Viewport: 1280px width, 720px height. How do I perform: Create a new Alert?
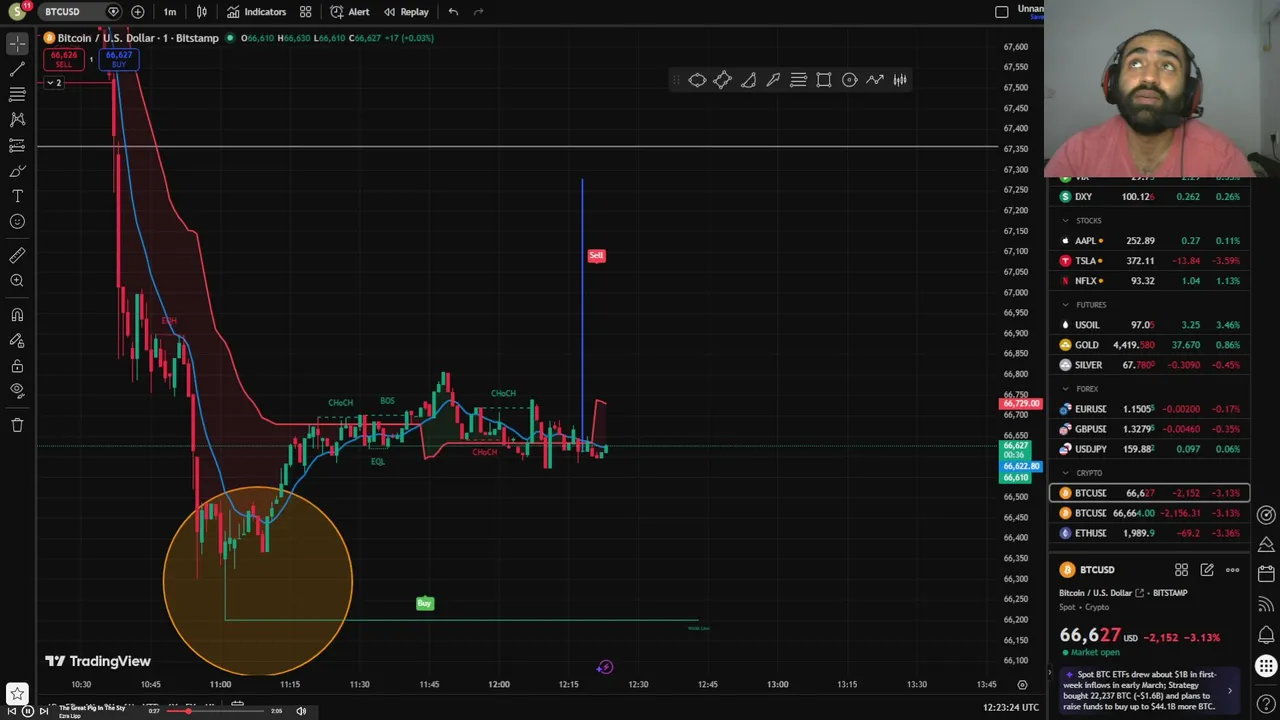click(x=350, y=12)
